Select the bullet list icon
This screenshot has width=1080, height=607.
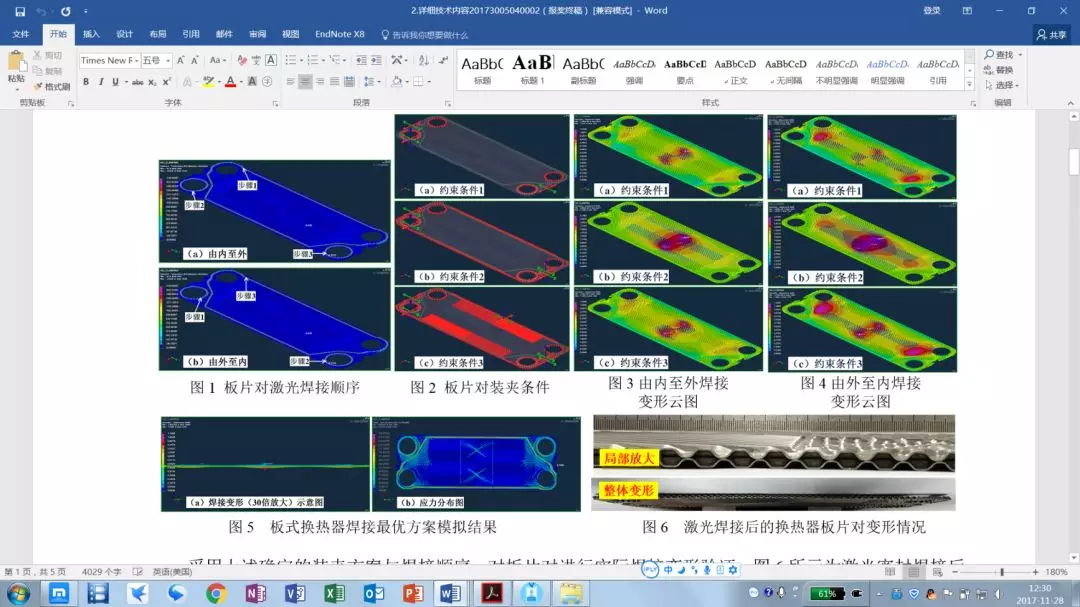click(291, 59)
